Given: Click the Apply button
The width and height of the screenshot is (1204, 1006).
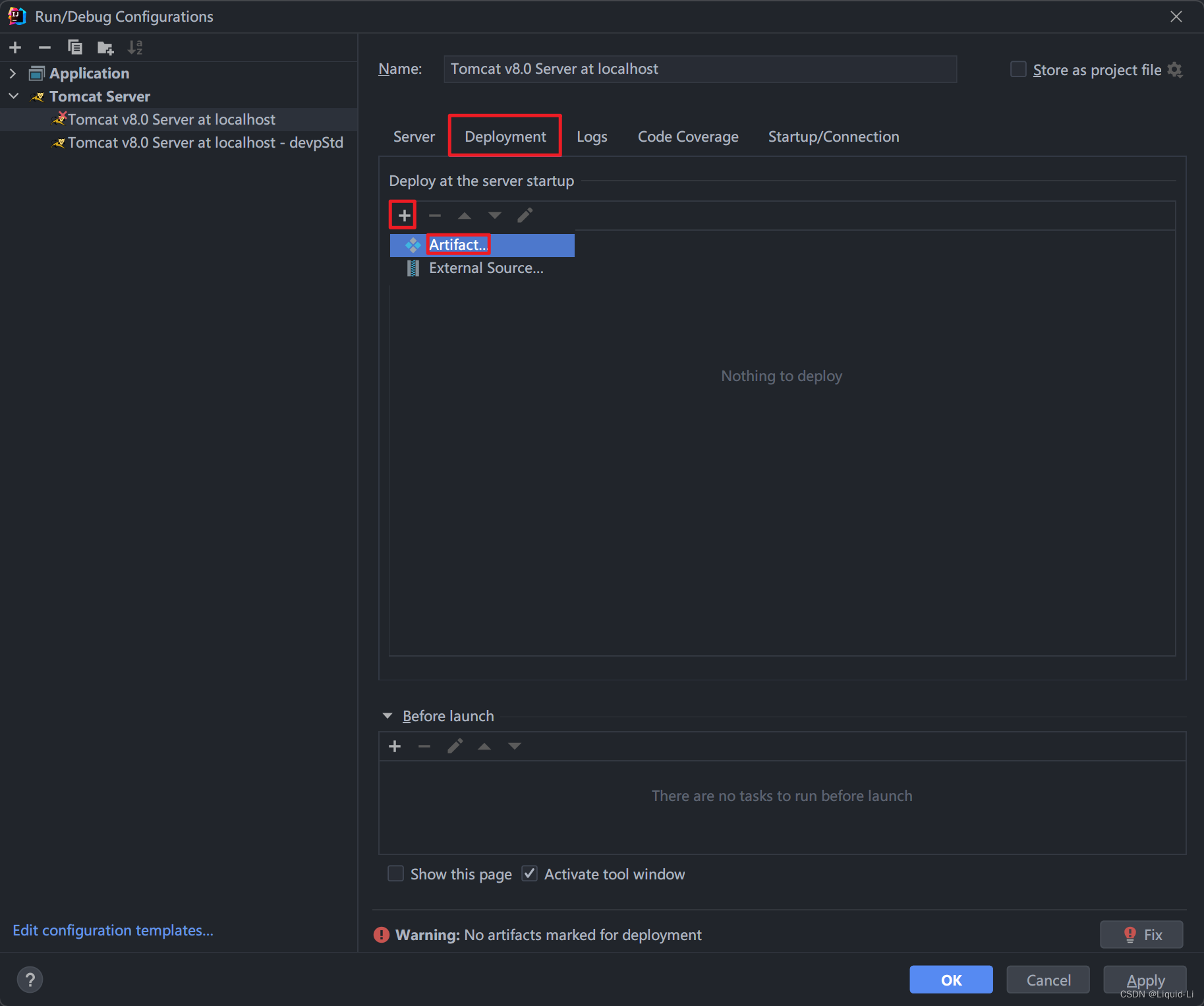Looking at the screenshot, I should point(1145,980).
